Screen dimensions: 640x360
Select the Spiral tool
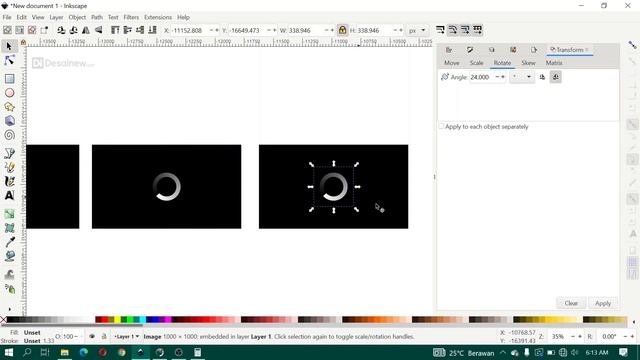click(9, 135)
